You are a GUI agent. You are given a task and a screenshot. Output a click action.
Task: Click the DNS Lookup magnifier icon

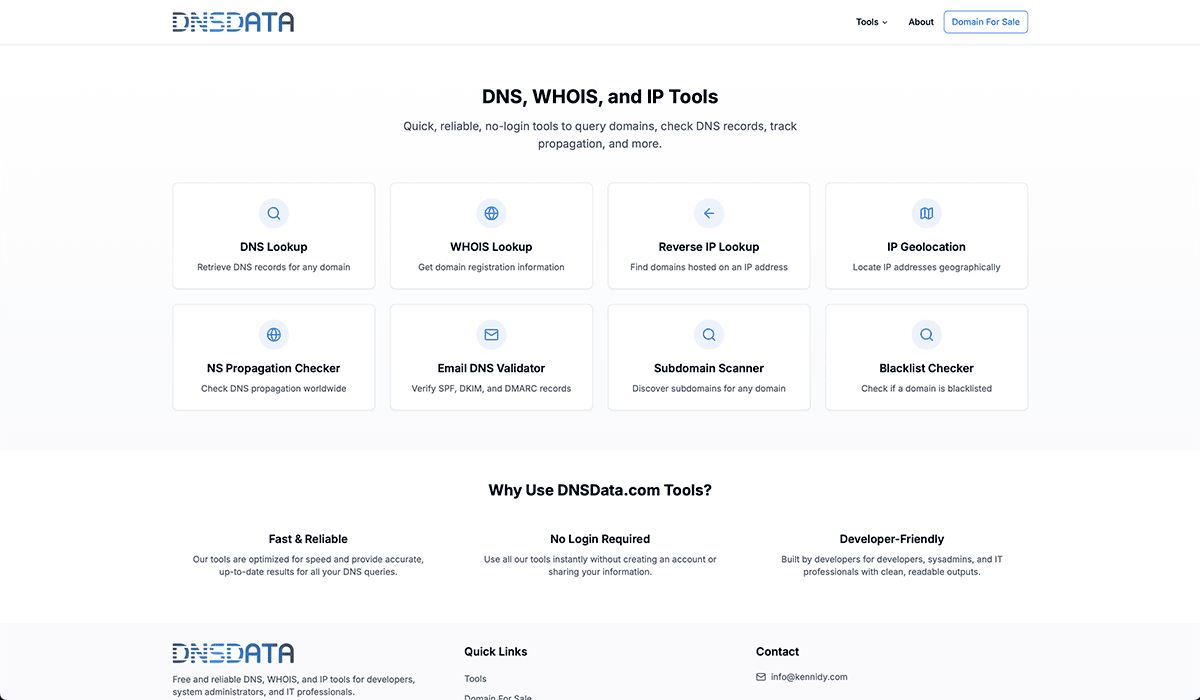click(273, 213)
